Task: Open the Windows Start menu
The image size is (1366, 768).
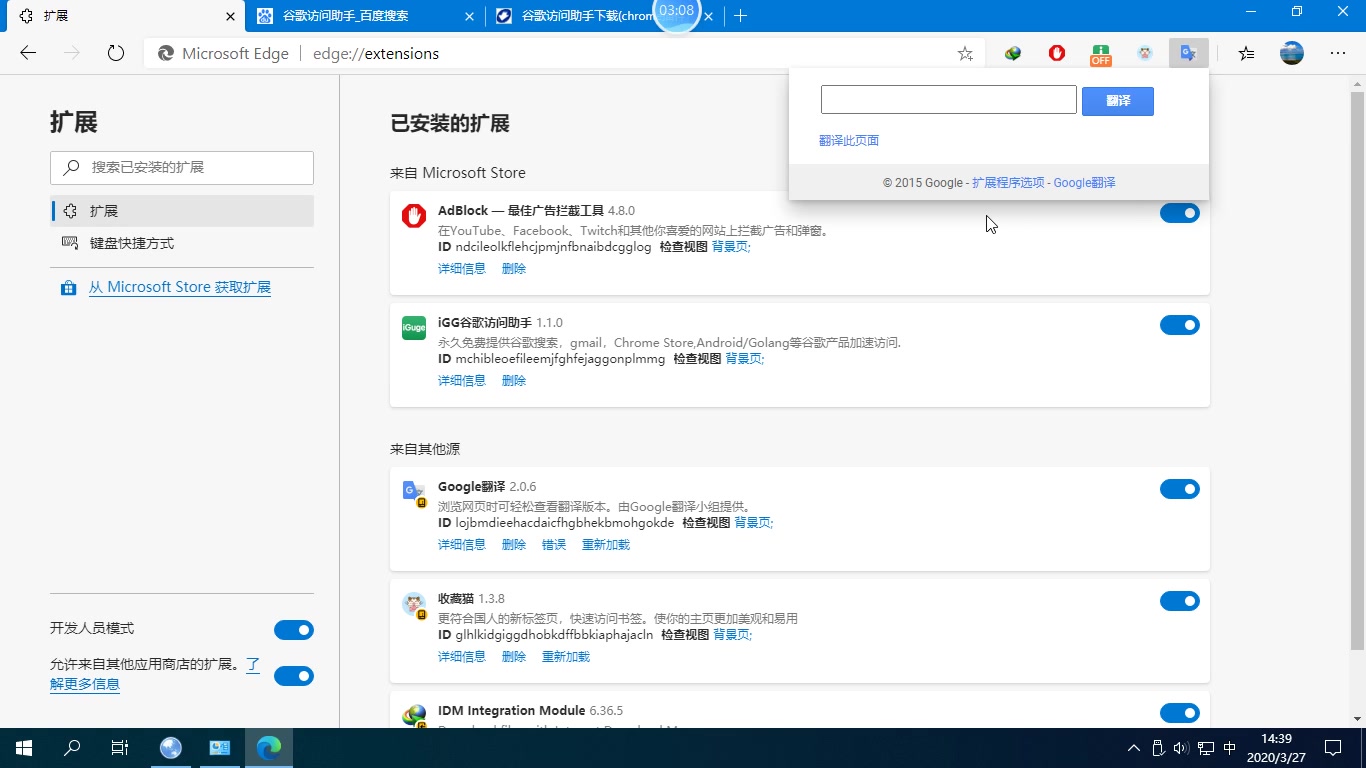Action: click(24, 748)
